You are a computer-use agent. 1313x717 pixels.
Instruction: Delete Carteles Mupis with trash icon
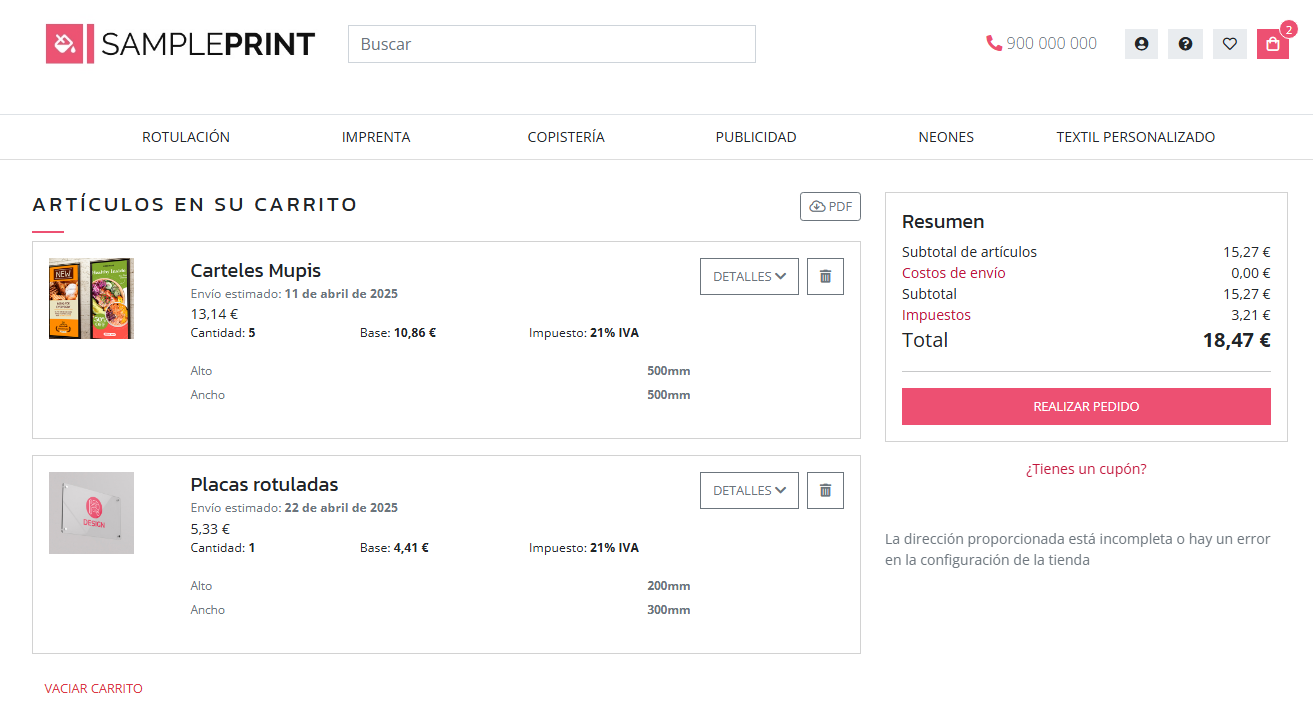pos(825,277)
